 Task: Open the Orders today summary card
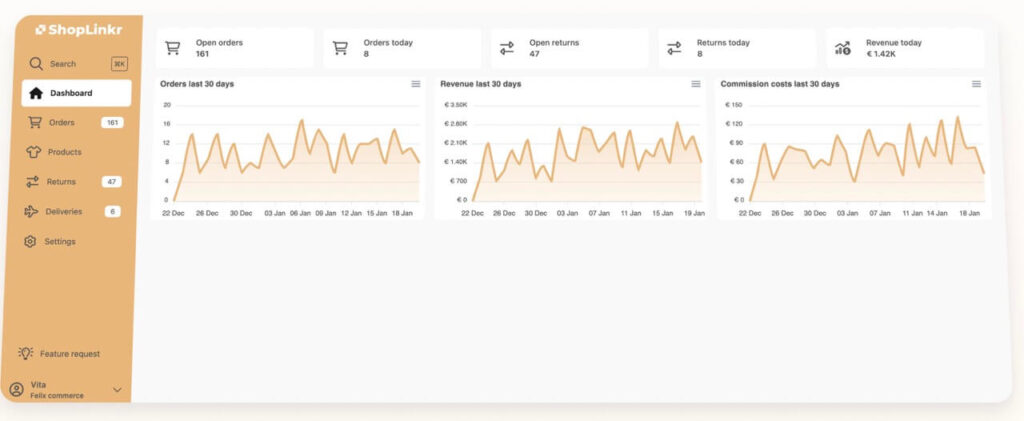click(402, 48)
